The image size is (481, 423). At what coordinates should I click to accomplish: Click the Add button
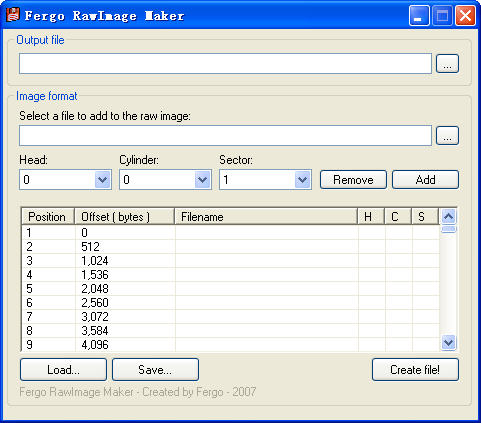tap(425, 180)
